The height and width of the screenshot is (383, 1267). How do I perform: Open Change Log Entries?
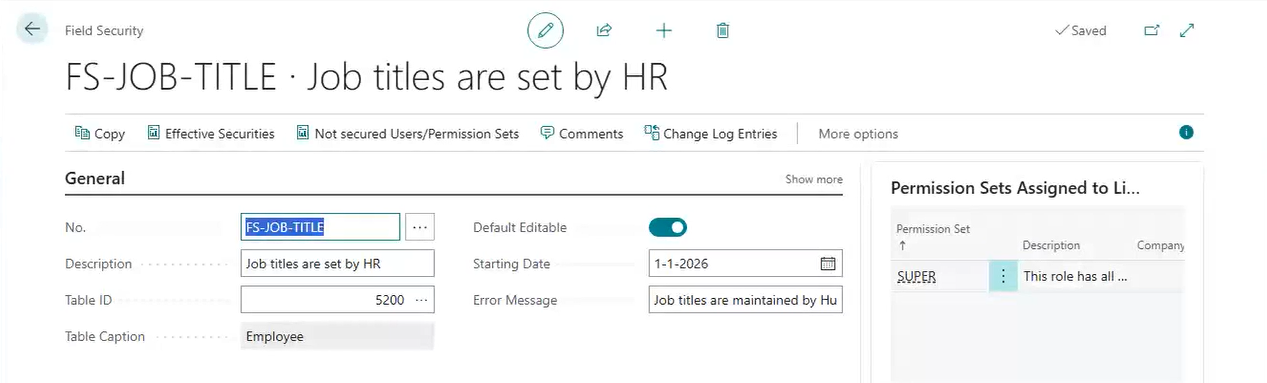tap(710, 133)
